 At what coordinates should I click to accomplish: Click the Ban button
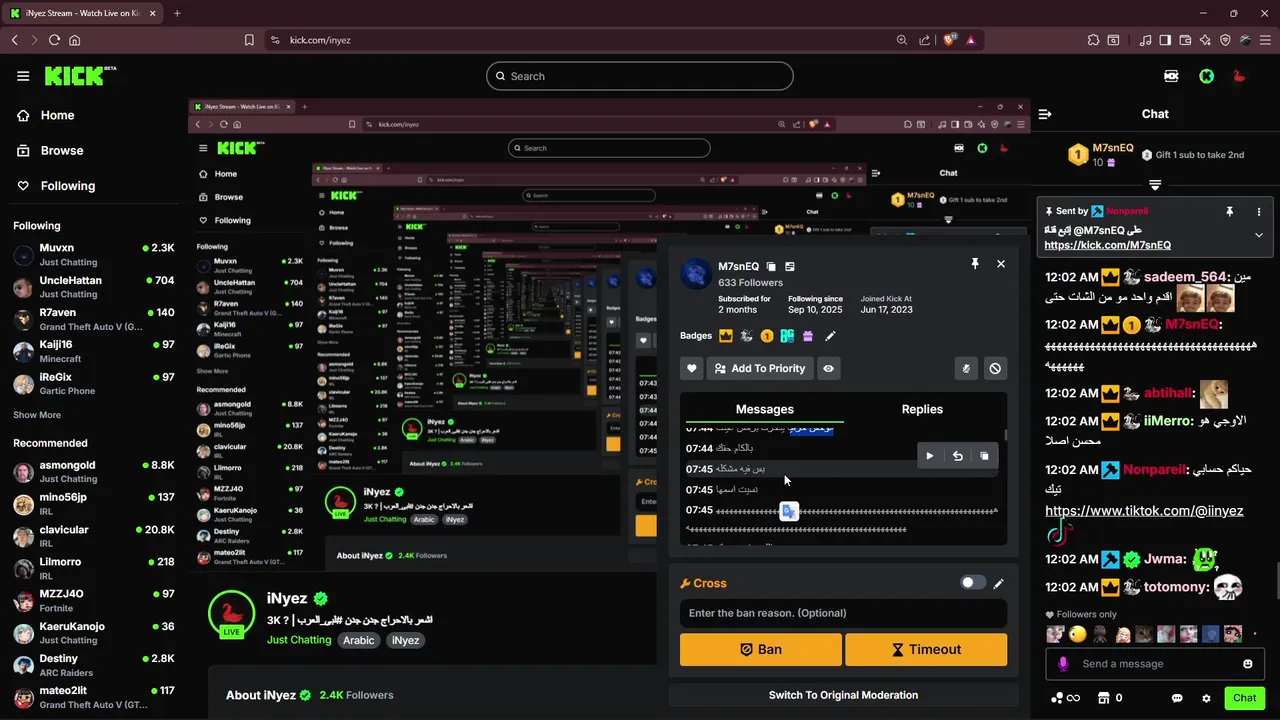pos(761,649)
